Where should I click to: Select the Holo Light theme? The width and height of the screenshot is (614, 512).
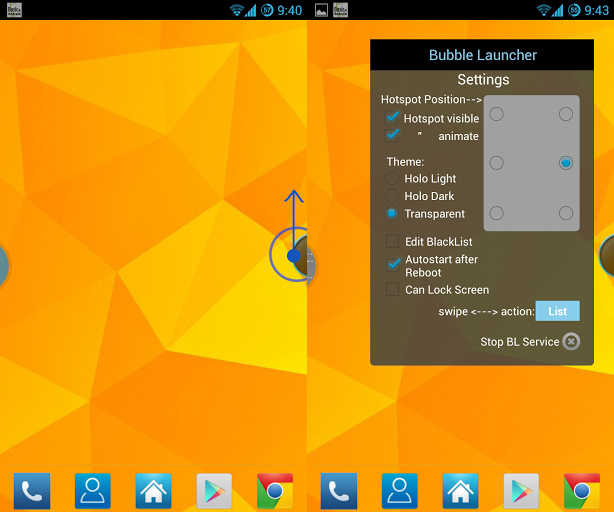(x=392, y=179)
